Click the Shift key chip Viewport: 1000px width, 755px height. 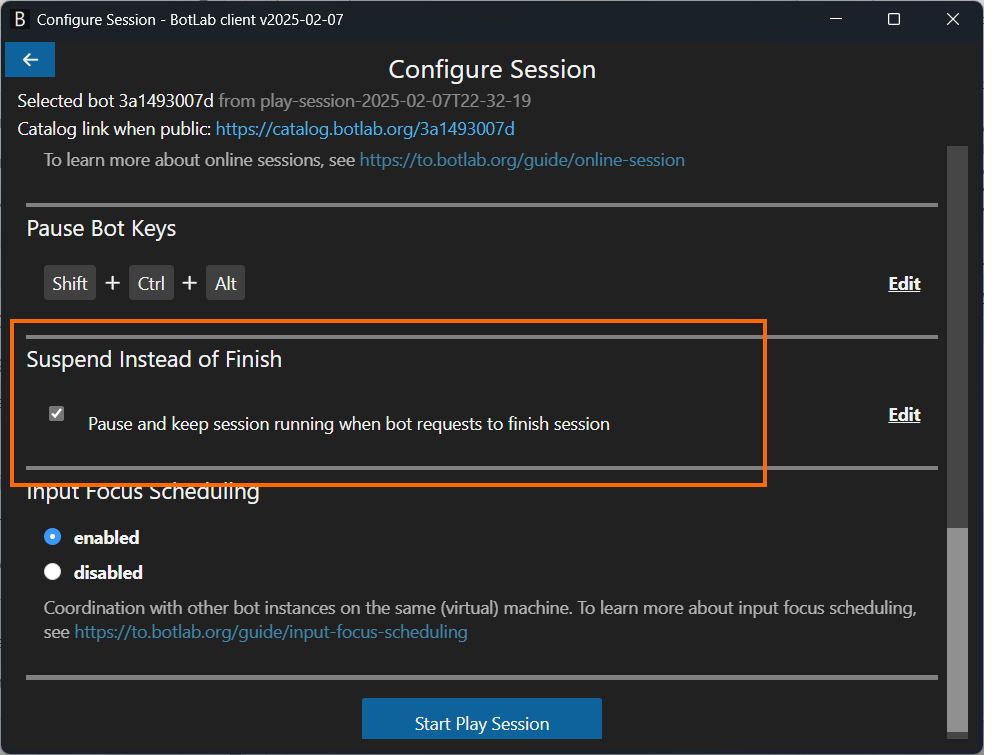tap(70, 283)
